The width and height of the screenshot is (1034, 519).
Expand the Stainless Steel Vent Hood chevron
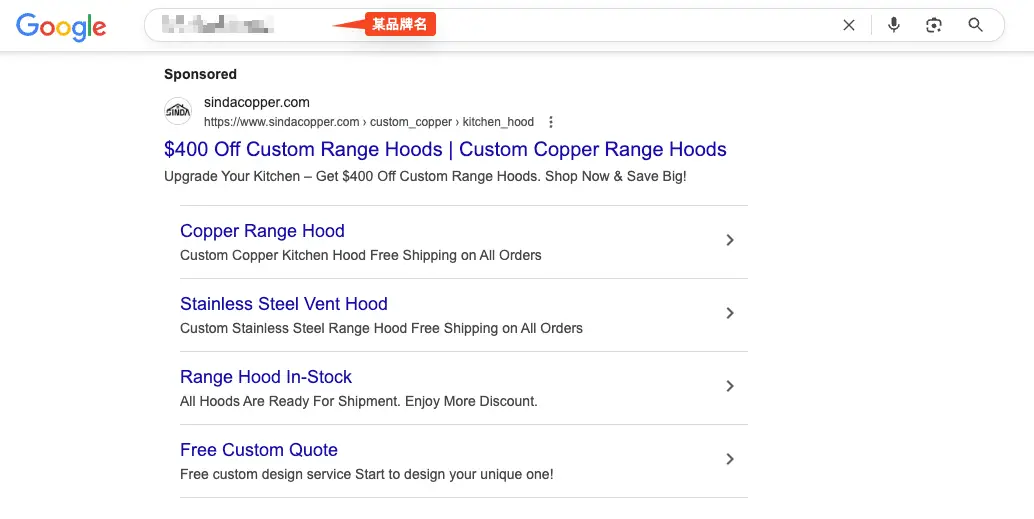coord(730,313)
